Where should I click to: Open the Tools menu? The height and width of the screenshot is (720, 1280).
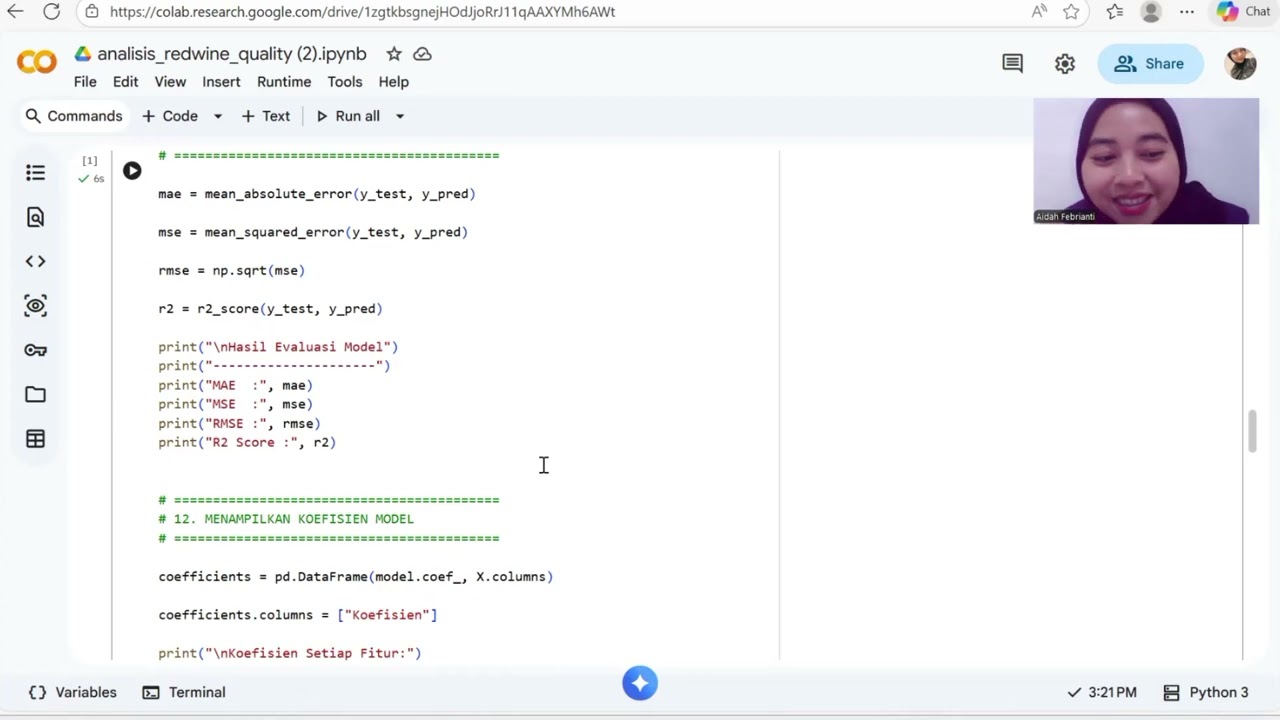pyautogui.click(x=345, y=82)
